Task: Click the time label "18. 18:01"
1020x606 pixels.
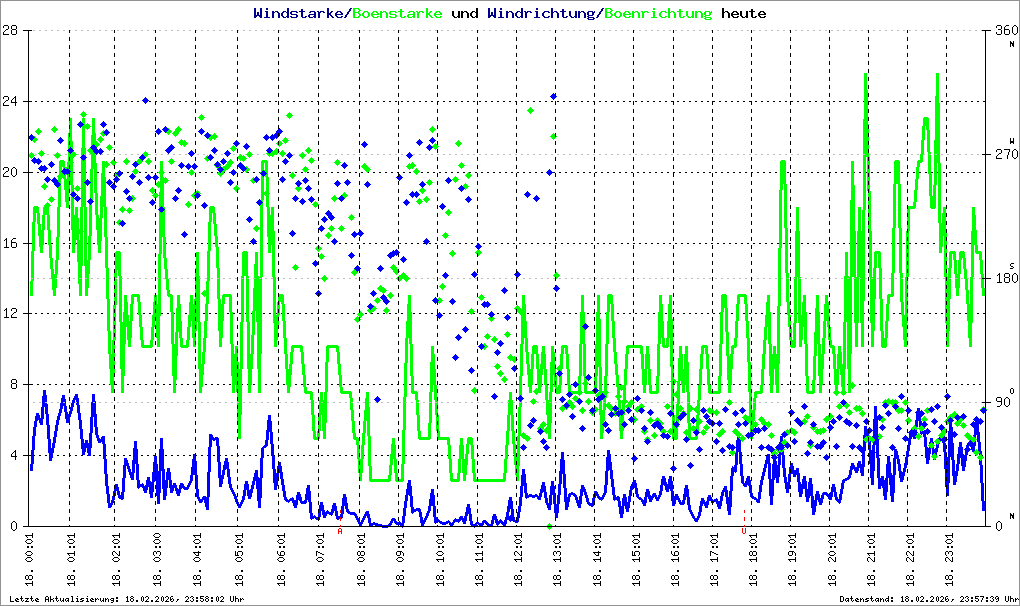Action: (753, 560)
